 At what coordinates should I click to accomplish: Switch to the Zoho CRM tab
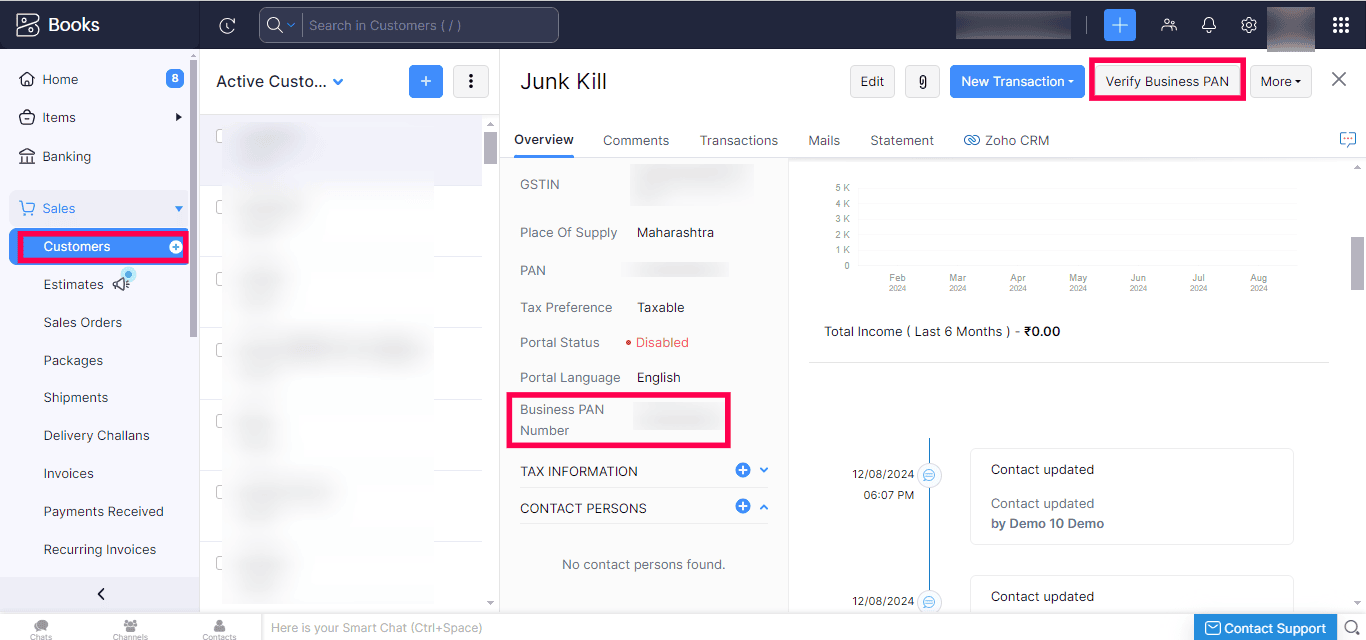click(1007, 141)
